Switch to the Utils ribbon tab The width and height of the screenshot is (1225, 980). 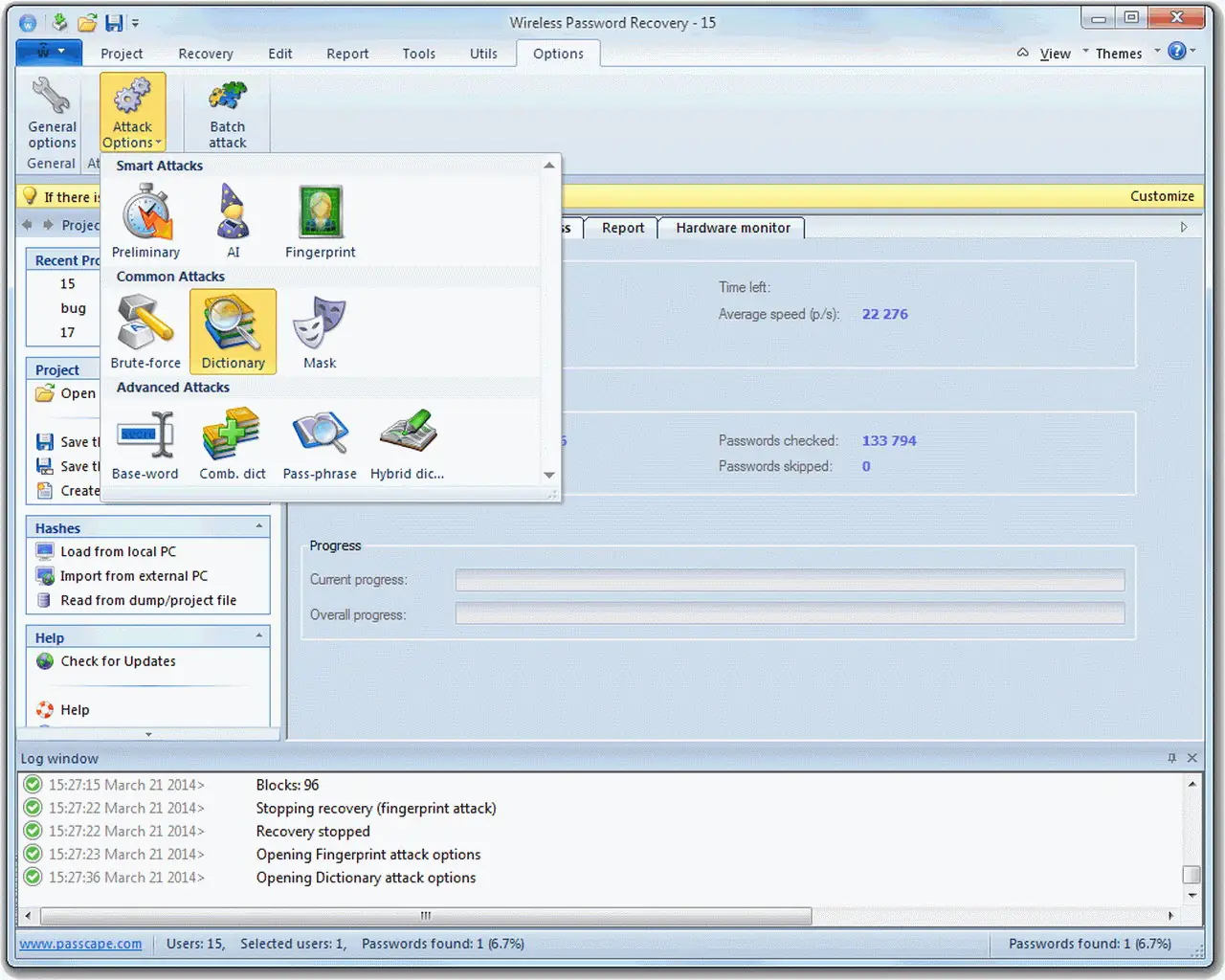(483, 54)
